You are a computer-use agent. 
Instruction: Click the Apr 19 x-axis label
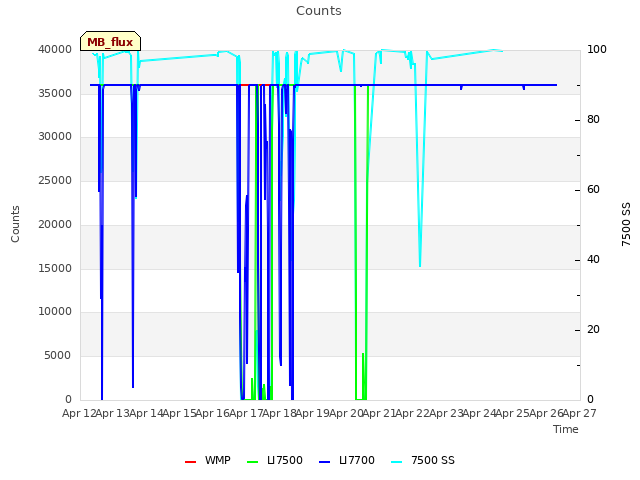coord(313,413)
